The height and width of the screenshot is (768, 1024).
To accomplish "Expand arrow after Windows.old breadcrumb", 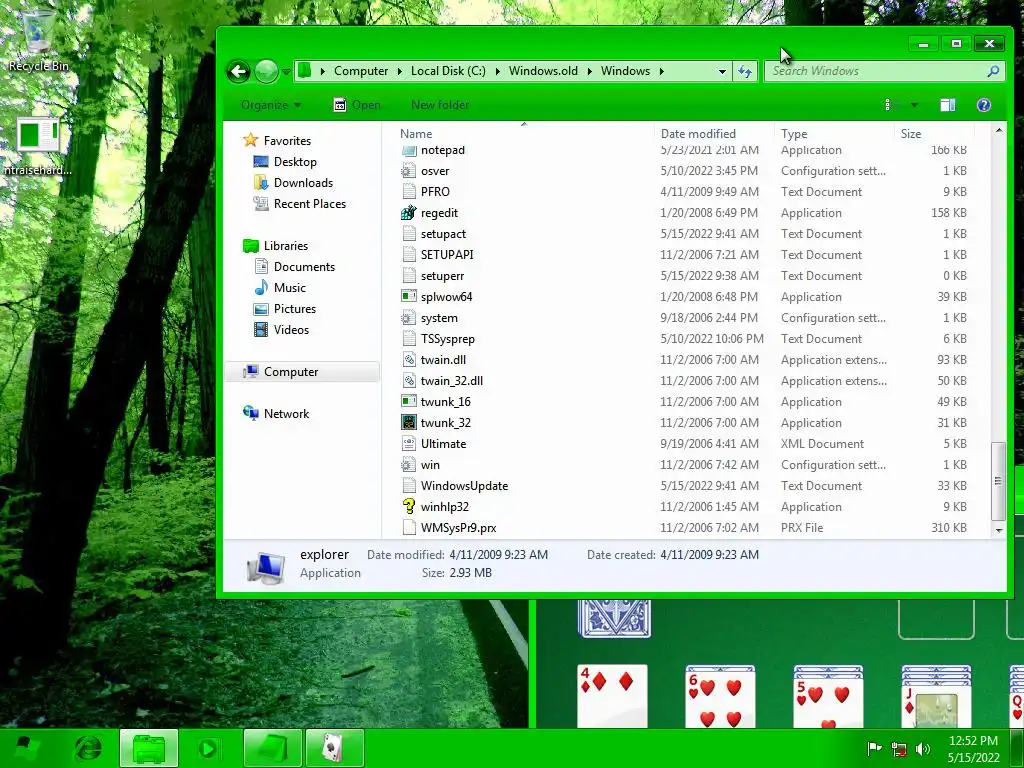I will [589, 71].
